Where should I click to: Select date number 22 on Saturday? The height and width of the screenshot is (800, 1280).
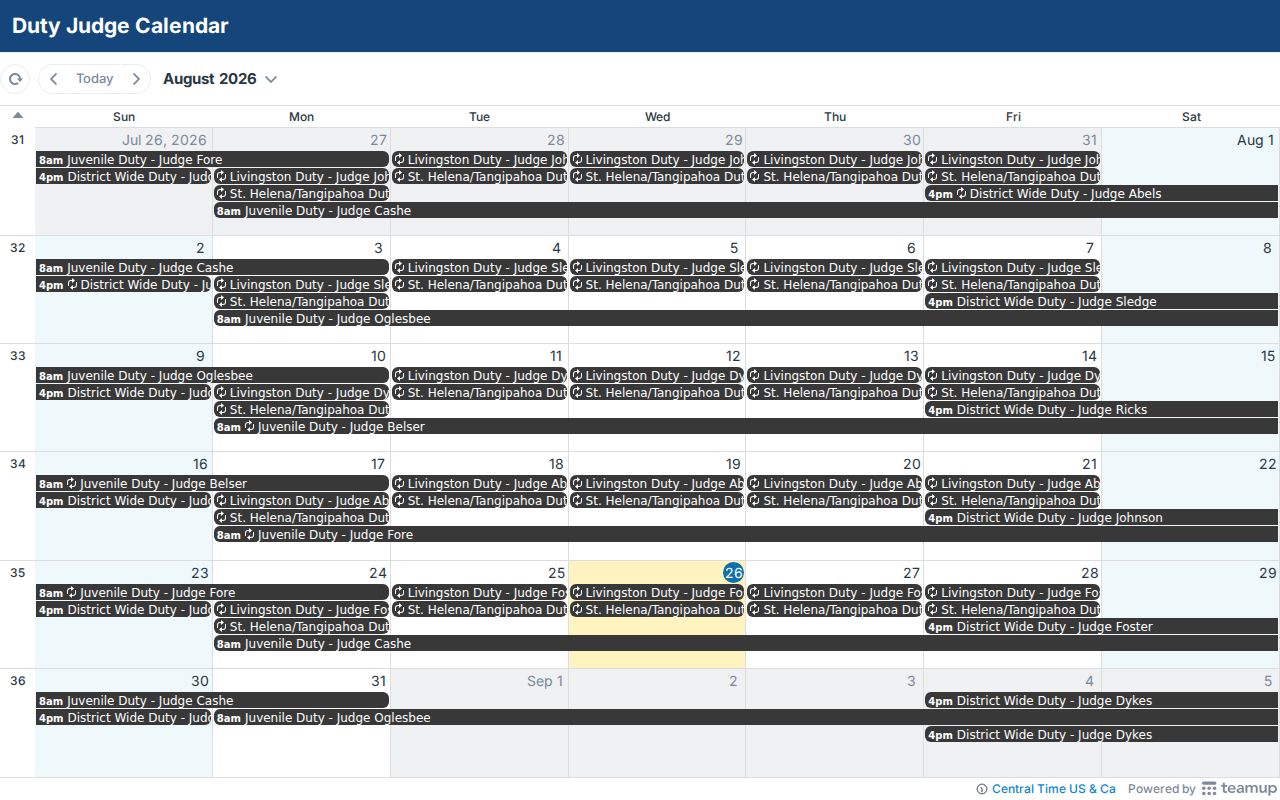(1267, 464)
